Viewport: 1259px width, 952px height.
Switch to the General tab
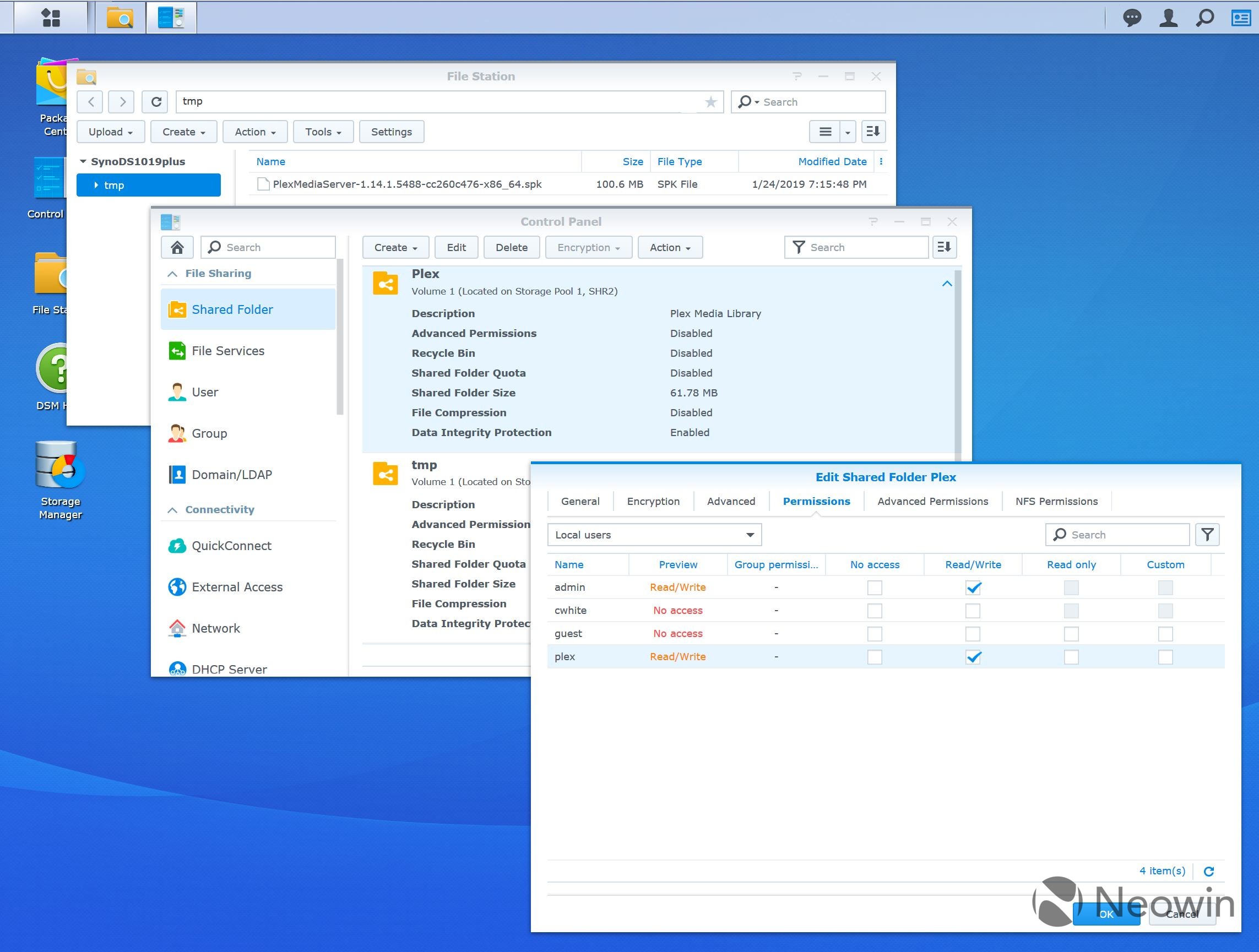point(580,501)
